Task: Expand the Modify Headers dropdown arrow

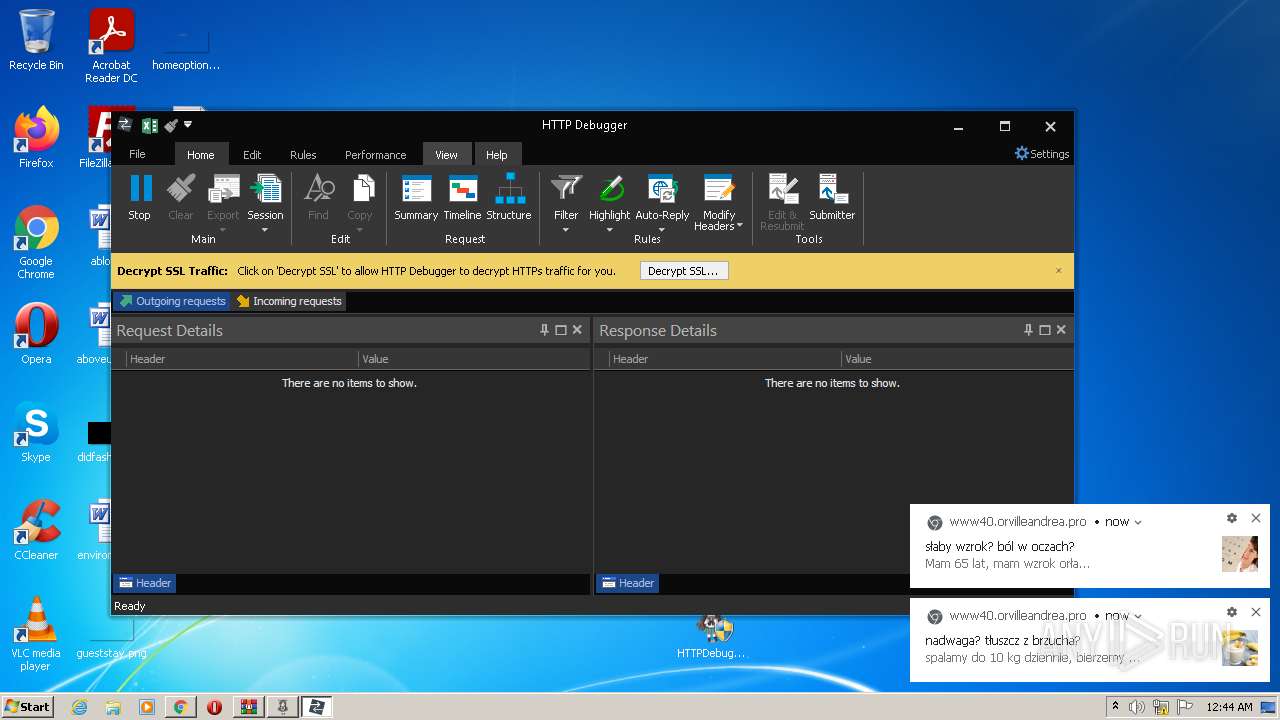Action: [x=740, y=227]
